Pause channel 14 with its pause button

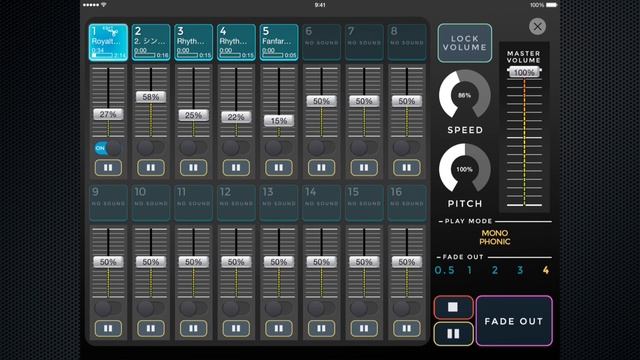point(321,328)
